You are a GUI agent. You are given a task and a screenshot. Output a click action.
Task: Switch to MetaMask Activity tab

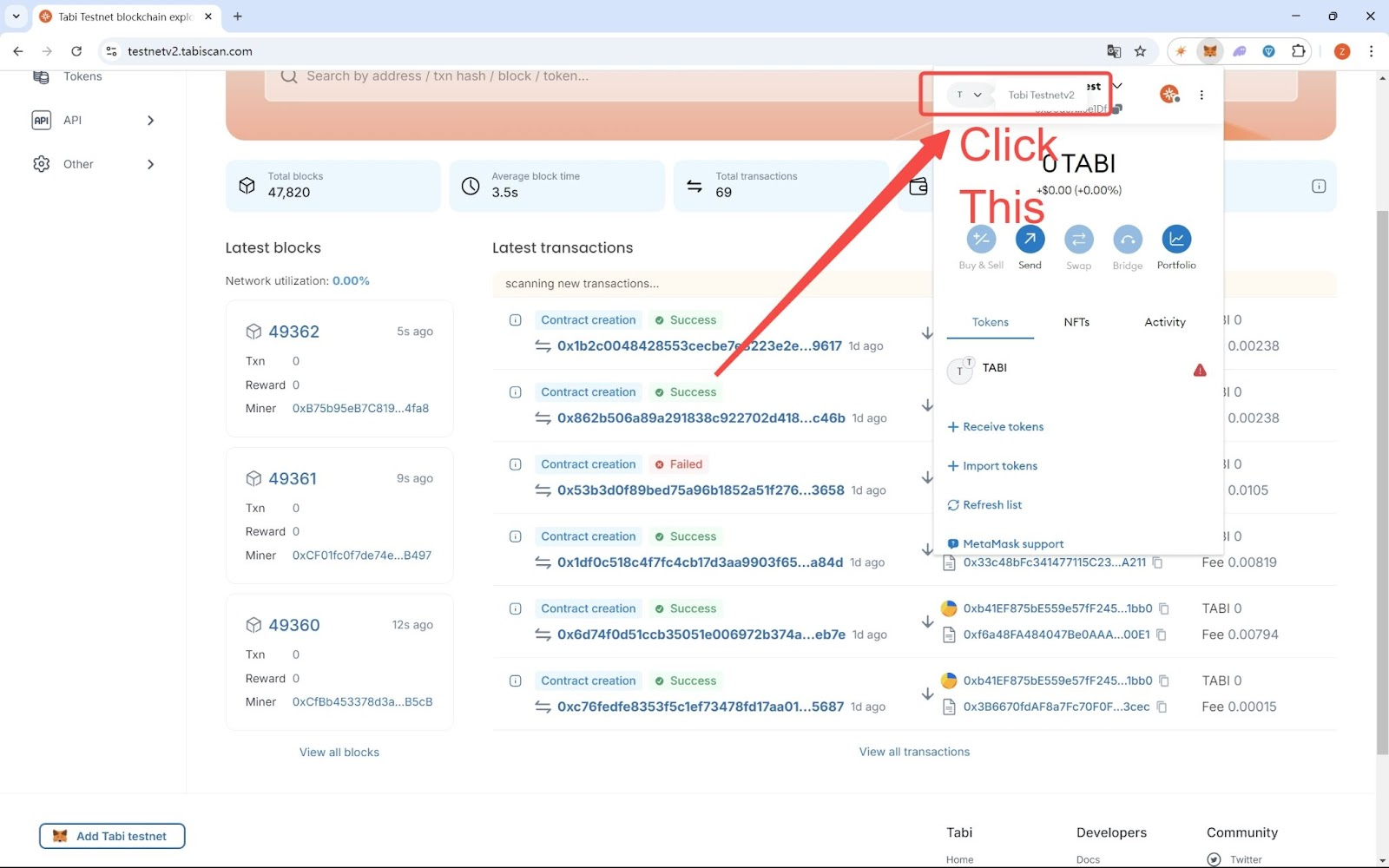click(1165, 322)
